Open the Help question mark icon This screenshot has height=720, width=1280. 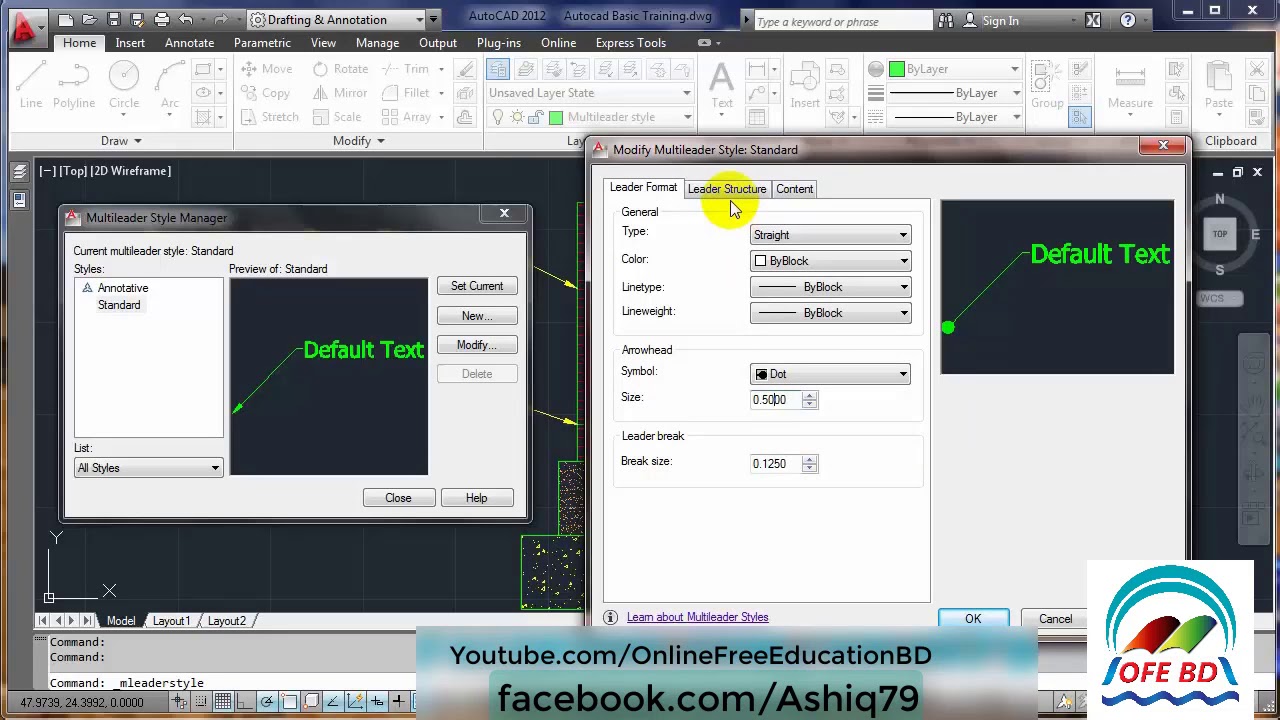point(1127,20)
